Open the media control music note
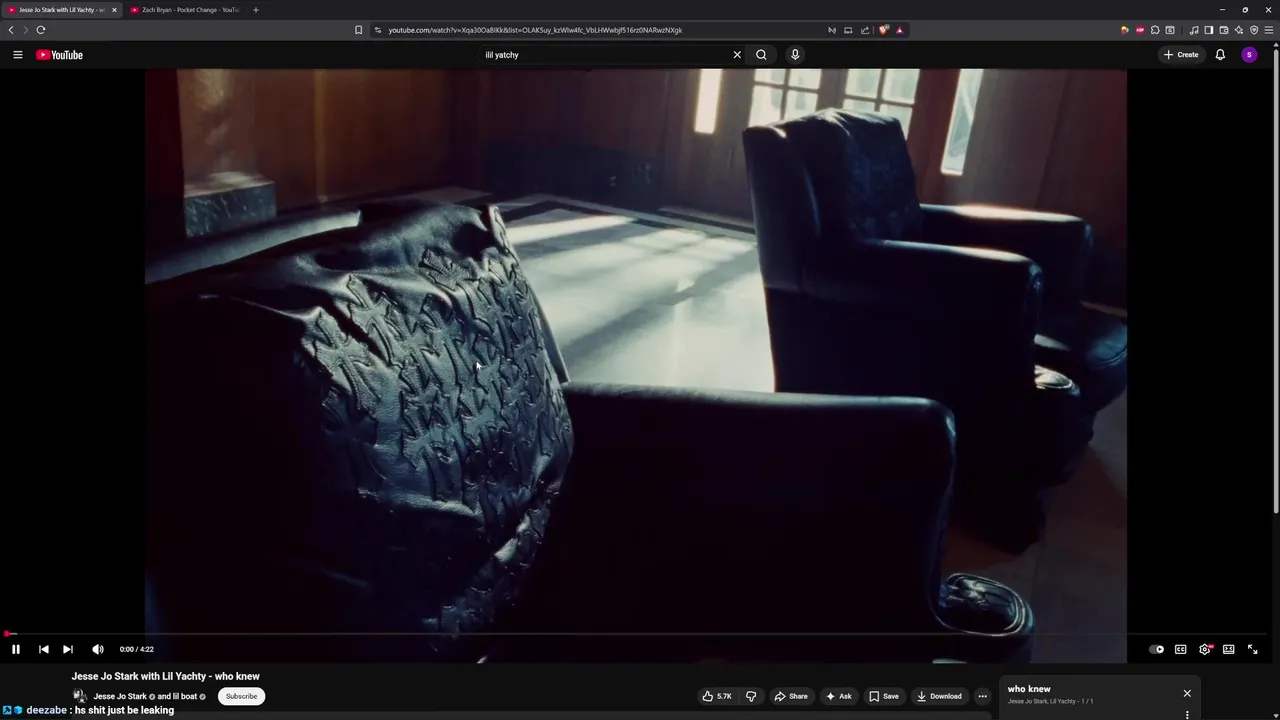Viewport: 1280px width, 720px height. 1194,30
